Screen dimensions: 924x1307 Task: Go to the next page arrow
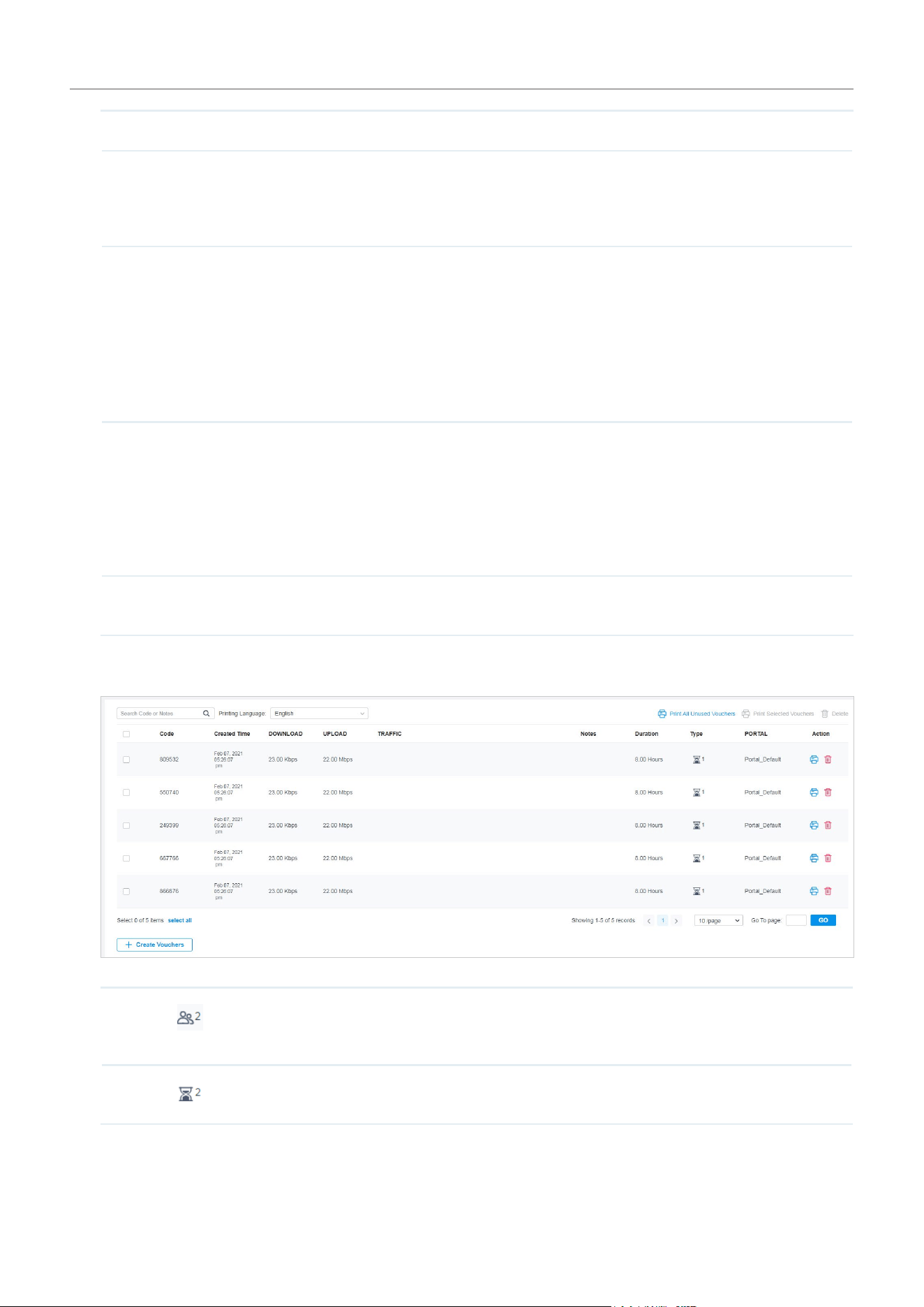pos(676,920)
